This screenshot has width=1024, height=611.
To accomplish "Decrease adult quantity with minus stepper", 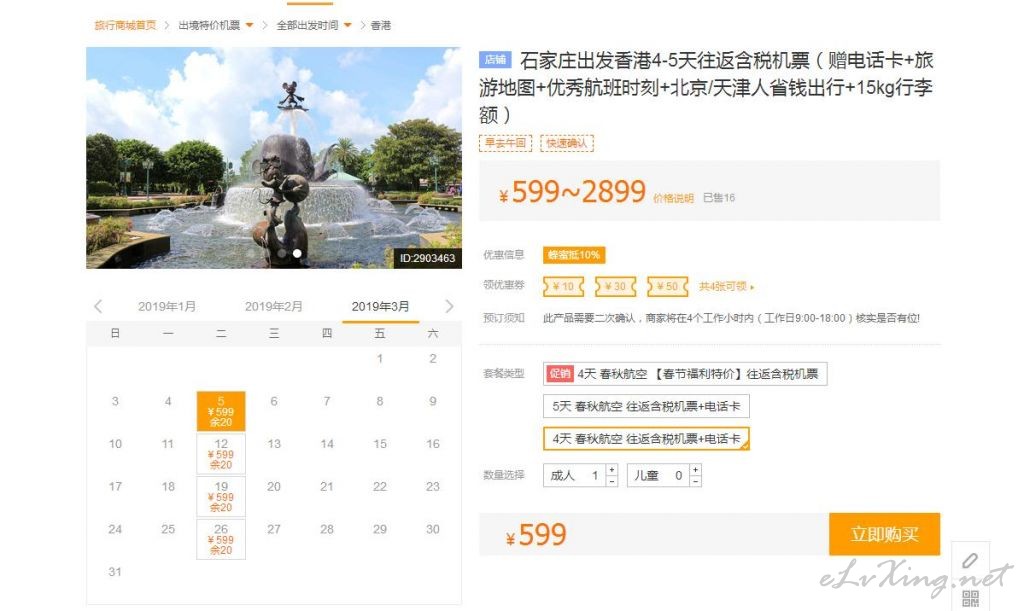I will tap(612, 480).
